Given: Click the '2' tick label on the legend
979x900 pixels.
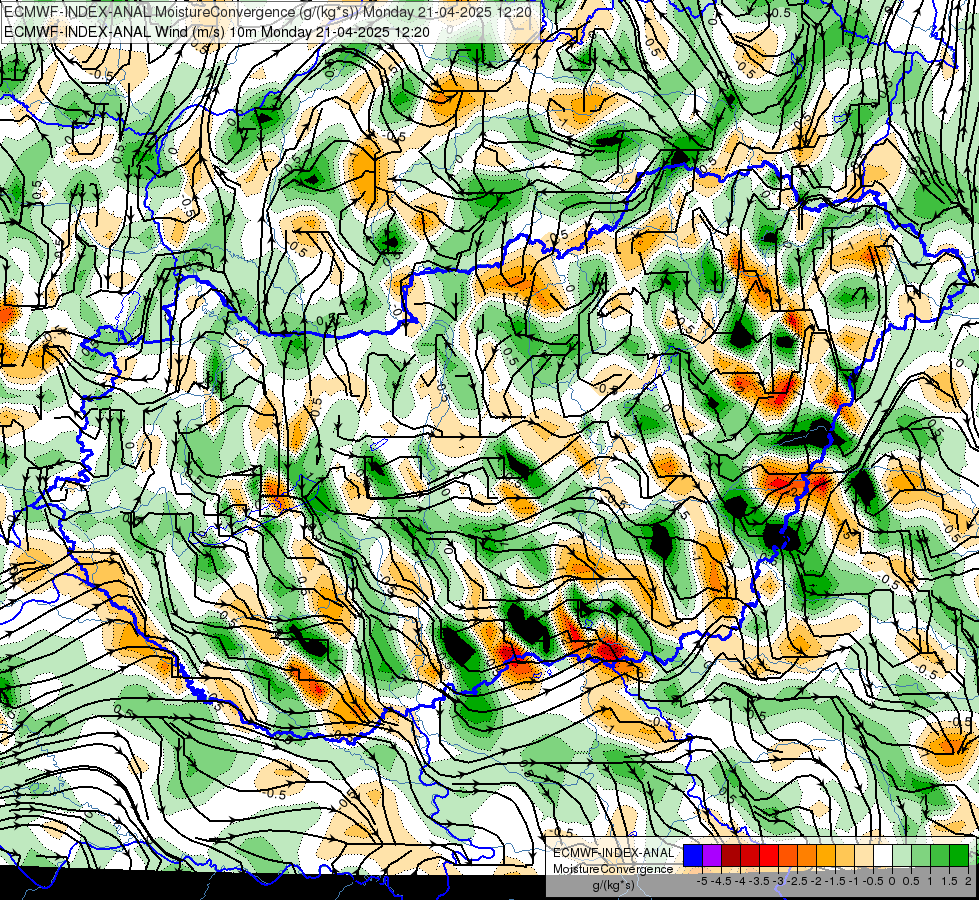Looking at the screenshot, I should (968, 881).
